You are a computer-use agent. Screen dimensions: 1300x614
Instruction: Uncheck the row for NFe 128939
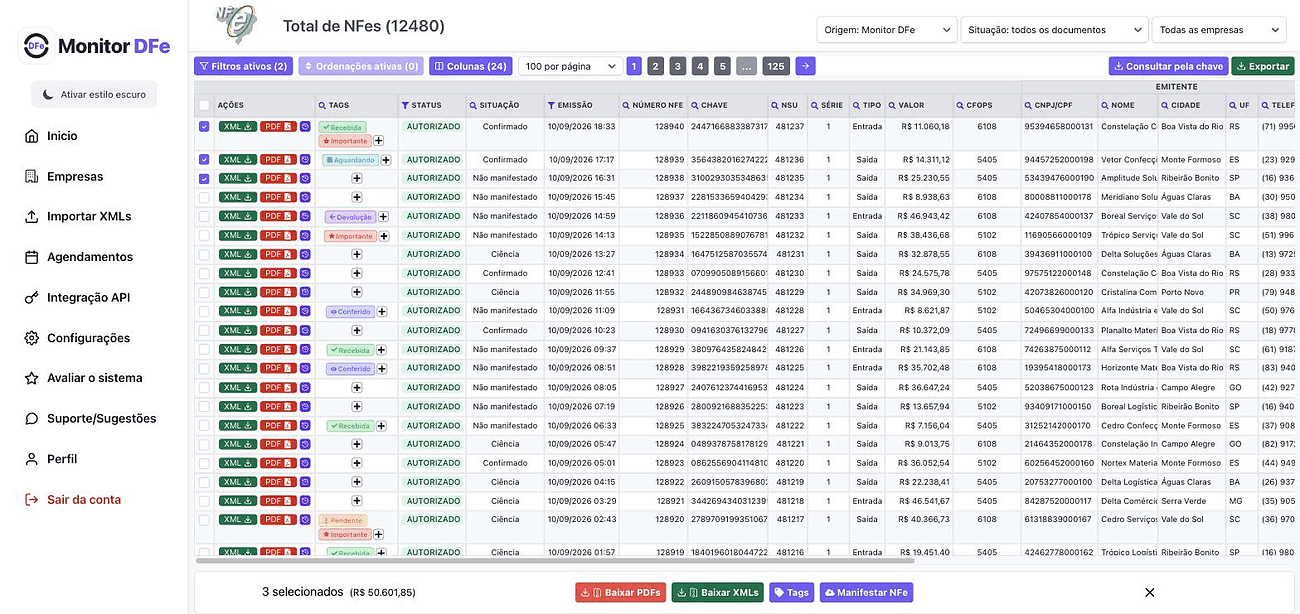[204, 159]
